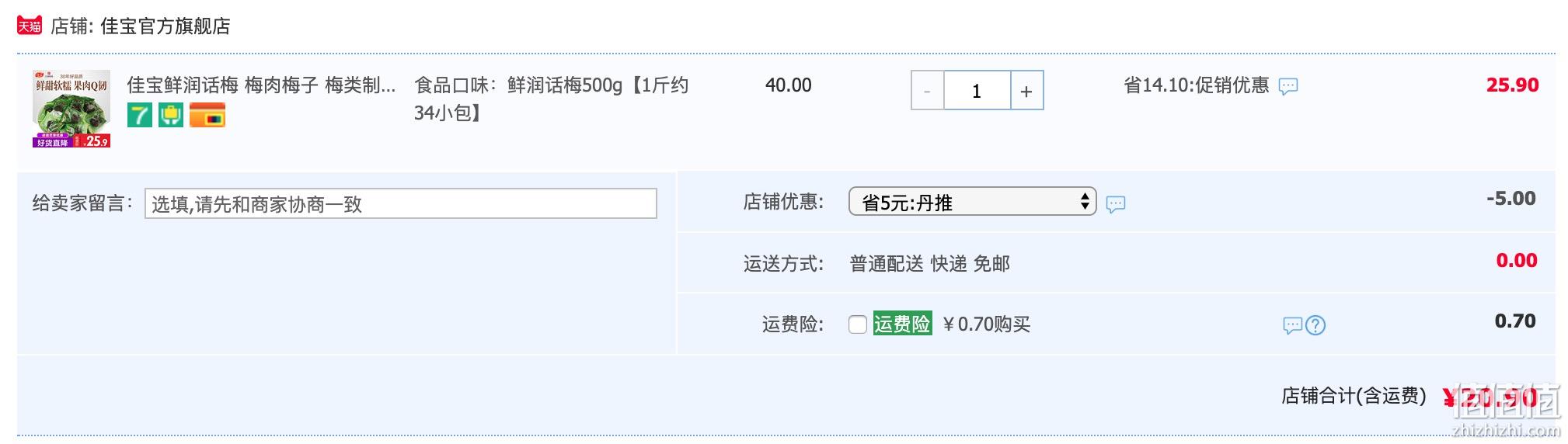
Task: Click the 食品口味 鲜润话梅500g specification text
Action: 551,99
